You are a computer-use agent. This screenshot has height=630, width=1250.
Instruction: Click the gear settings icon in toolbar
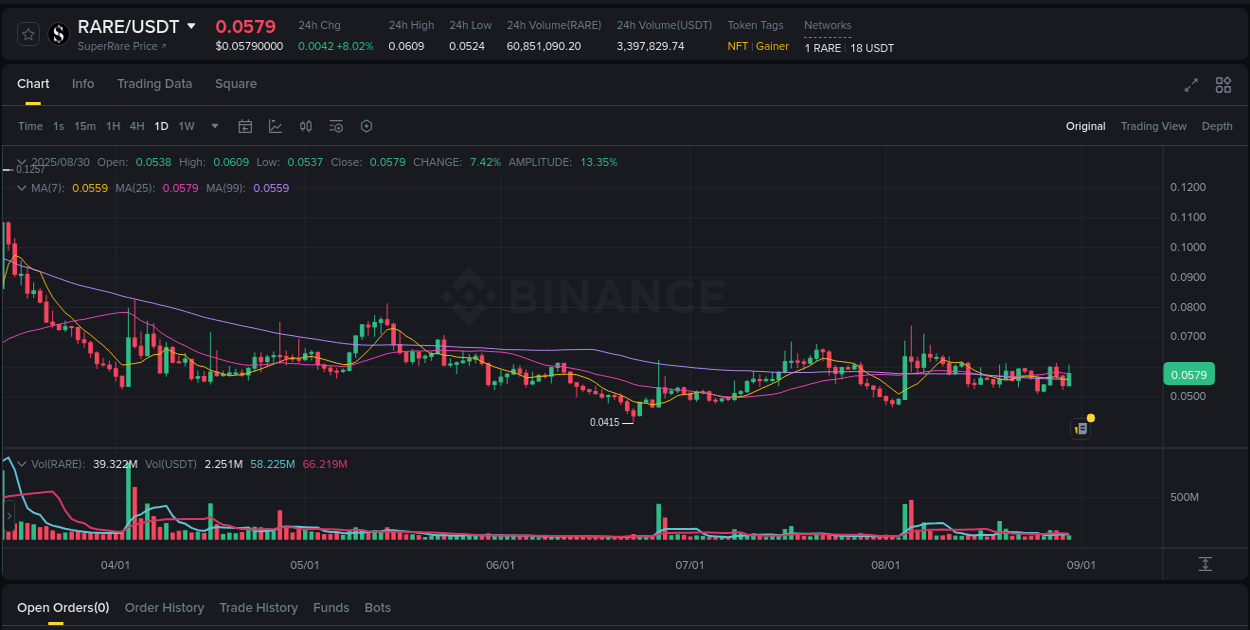click(x=366, y=126)
